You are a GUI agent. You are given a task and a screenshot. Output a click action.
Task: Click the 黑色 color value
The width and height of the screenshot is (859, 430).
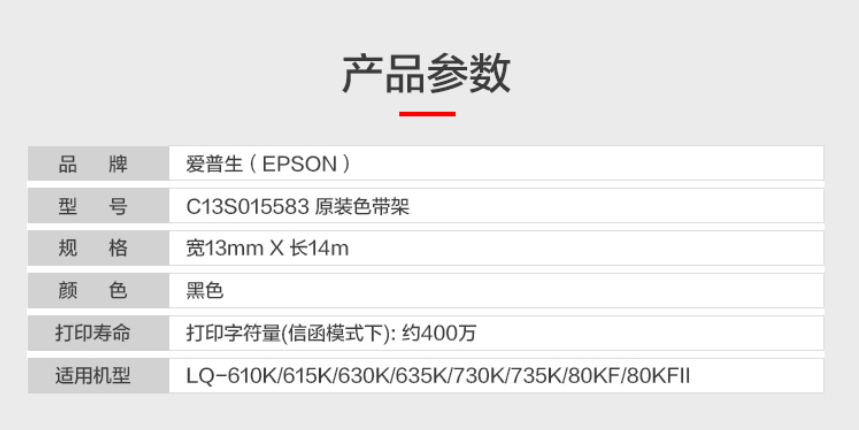204,291
